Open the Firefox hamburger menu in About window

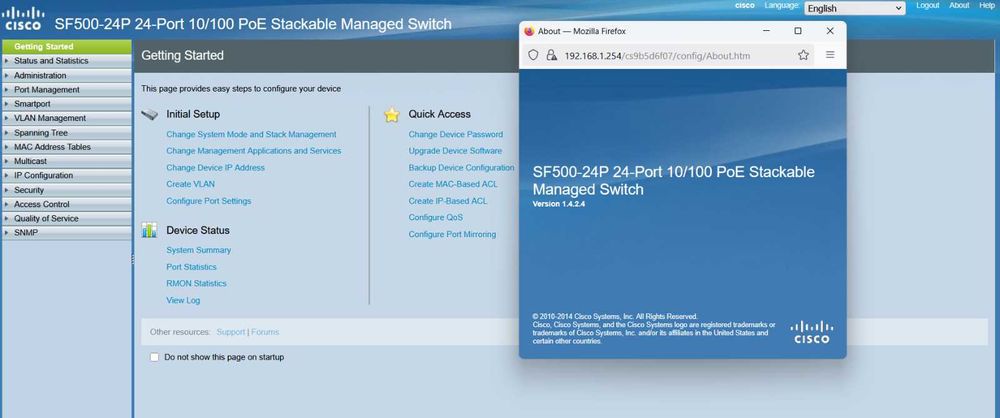click(x=830, y=55)
